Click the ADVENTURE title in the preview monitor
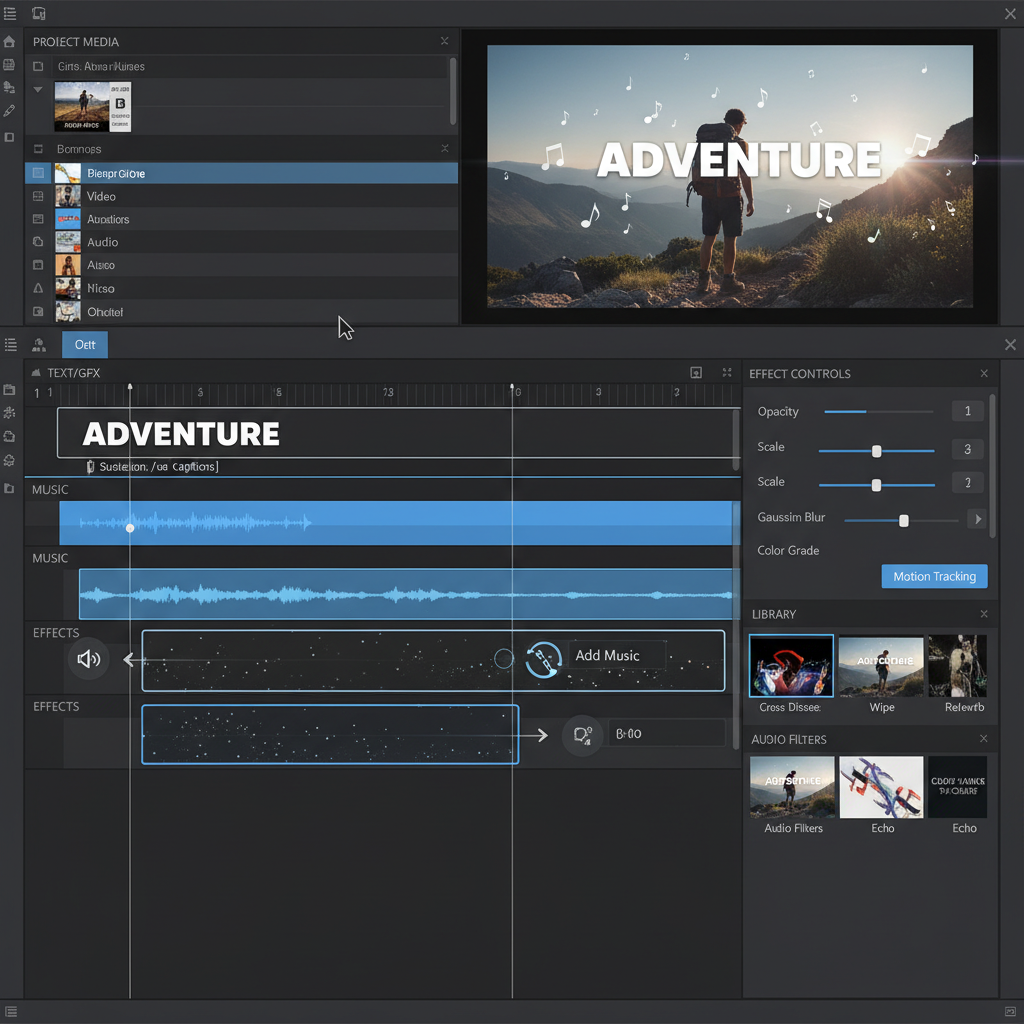1024x1024 pixels. click(739, 160)
